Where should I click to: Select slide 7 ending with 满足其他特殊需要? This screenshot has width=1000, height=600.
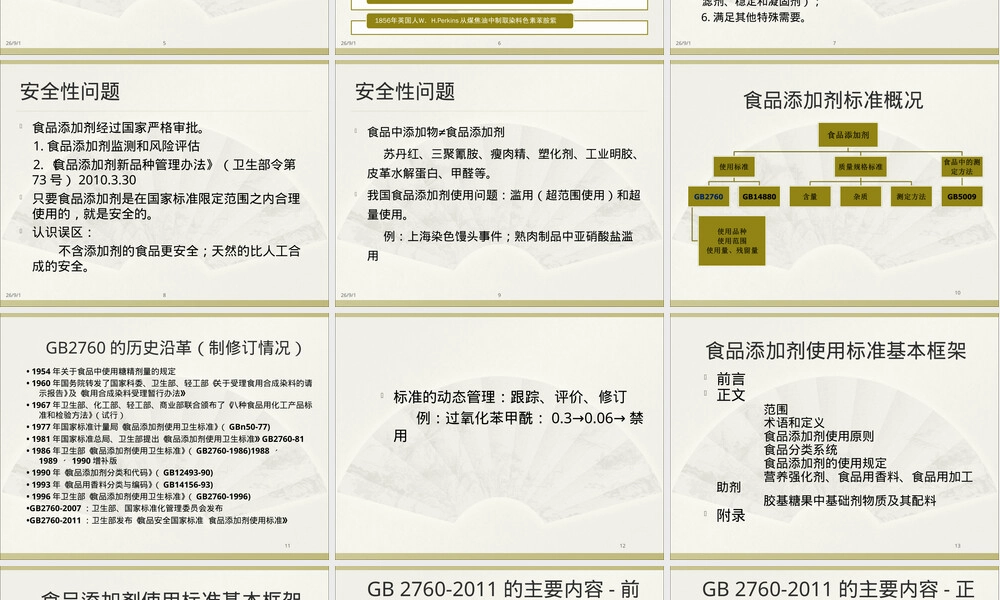(x=834, y=27)
